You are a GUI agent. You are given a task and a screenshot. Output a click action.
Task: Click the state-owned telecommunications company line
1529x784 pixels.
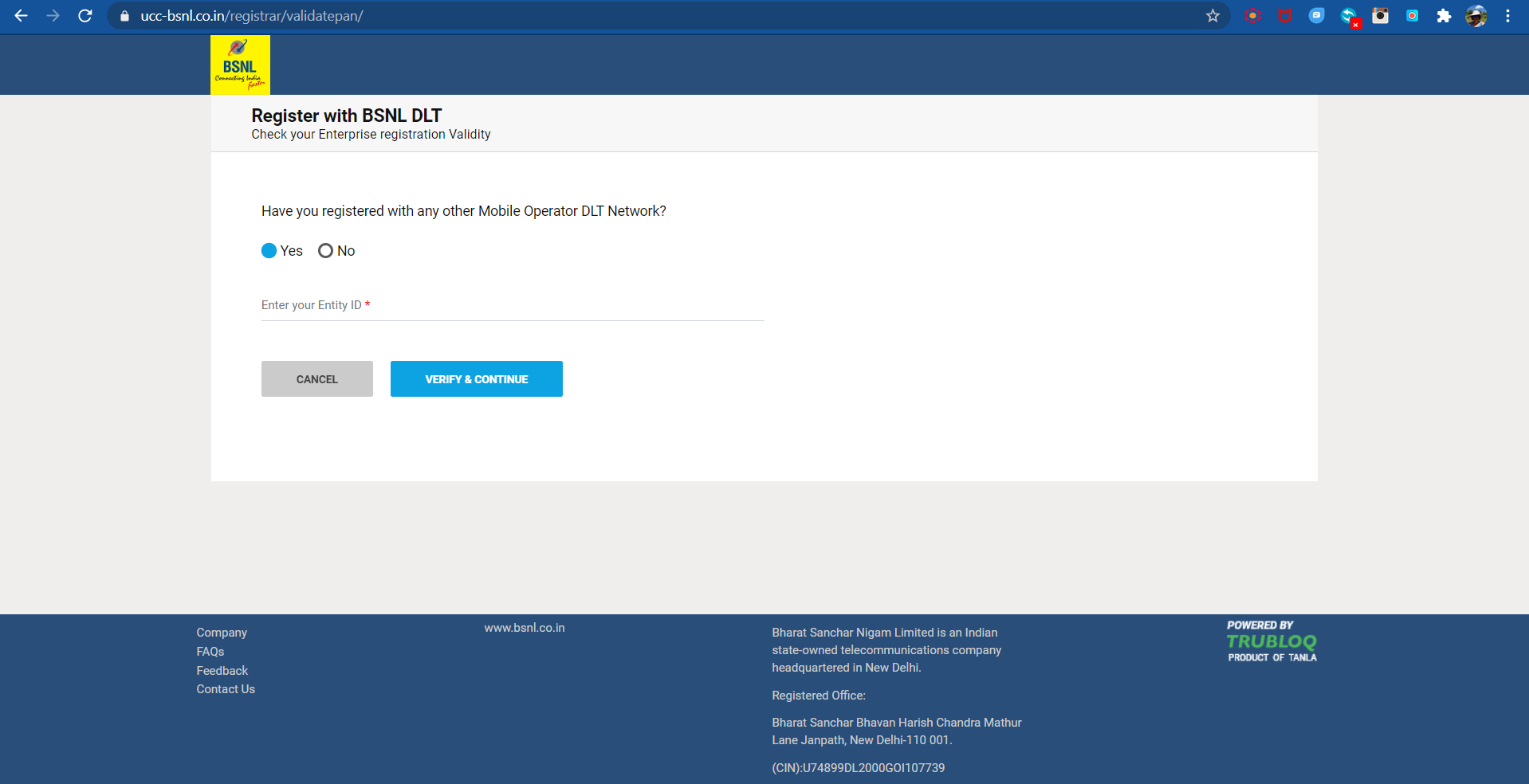(x=886, y=650)
